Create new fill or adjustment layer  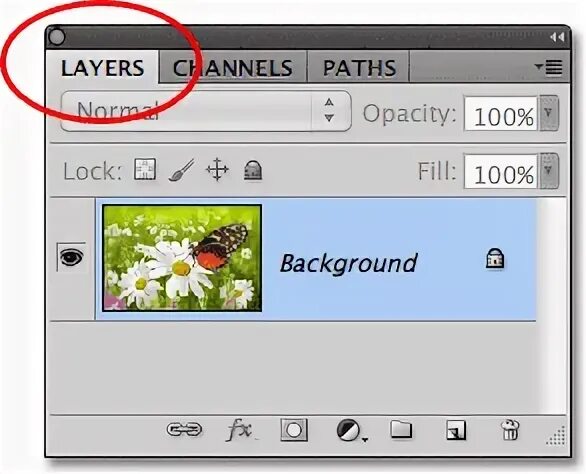351,430
